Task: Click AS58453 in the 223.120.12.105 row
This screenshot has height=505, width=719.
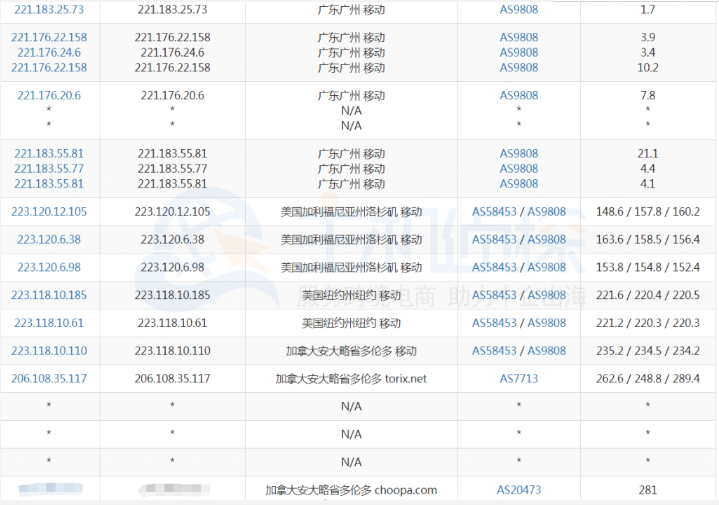Action: click(494, 211)
